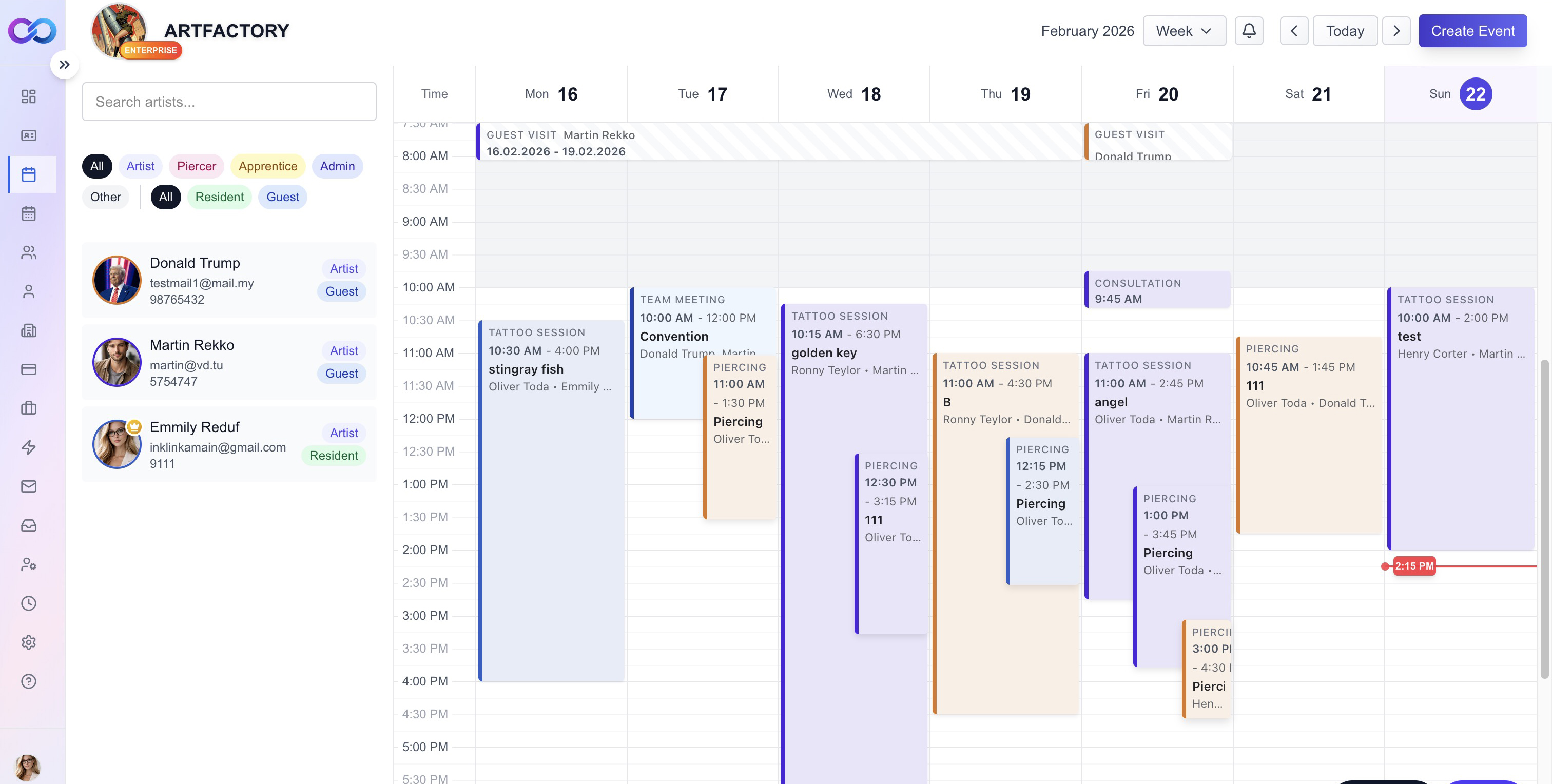Click the red 2:15 PM time indicator

pyautogui.click(x=1413, y=566)
